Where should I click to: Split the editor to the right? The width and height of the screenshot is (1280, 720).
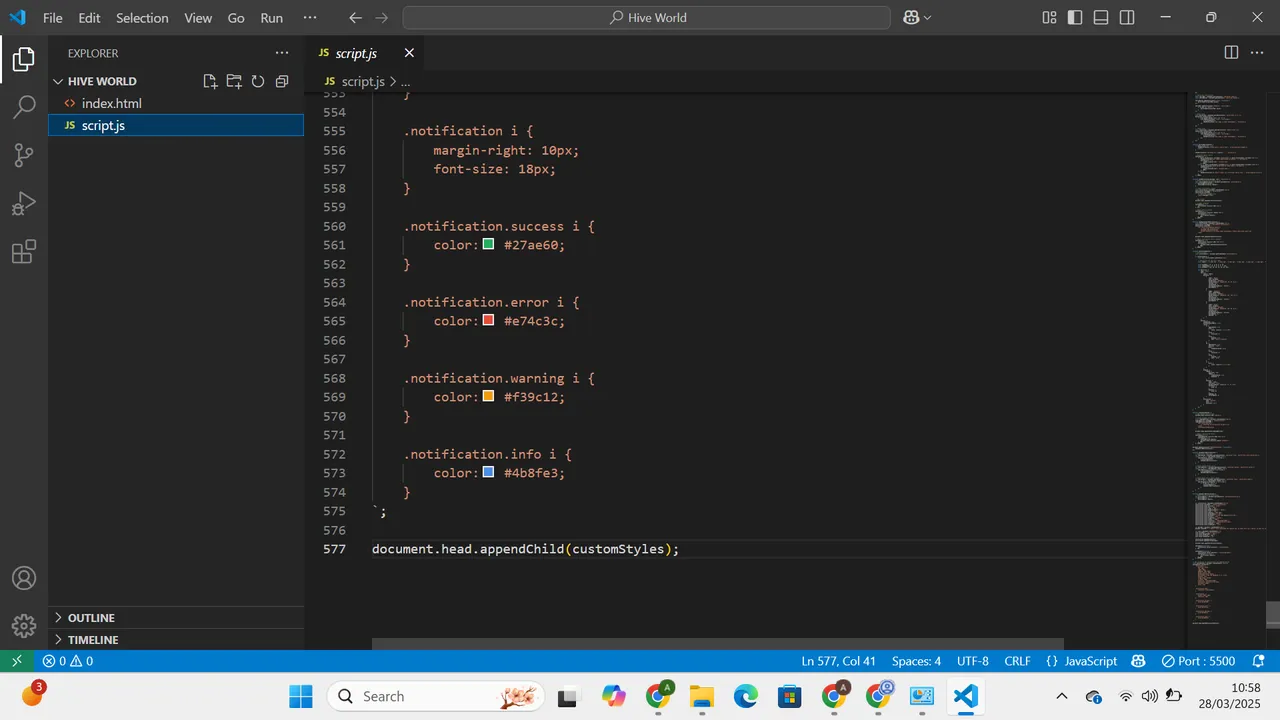pyautogui.click(x=1231, y=52)
